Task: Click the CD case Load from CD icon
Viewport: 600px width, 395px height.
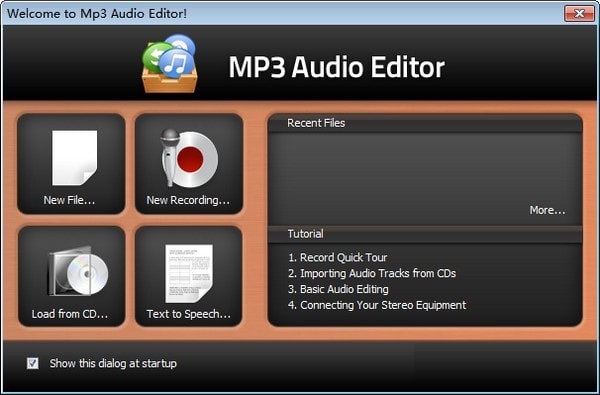Action: [78, 272]
